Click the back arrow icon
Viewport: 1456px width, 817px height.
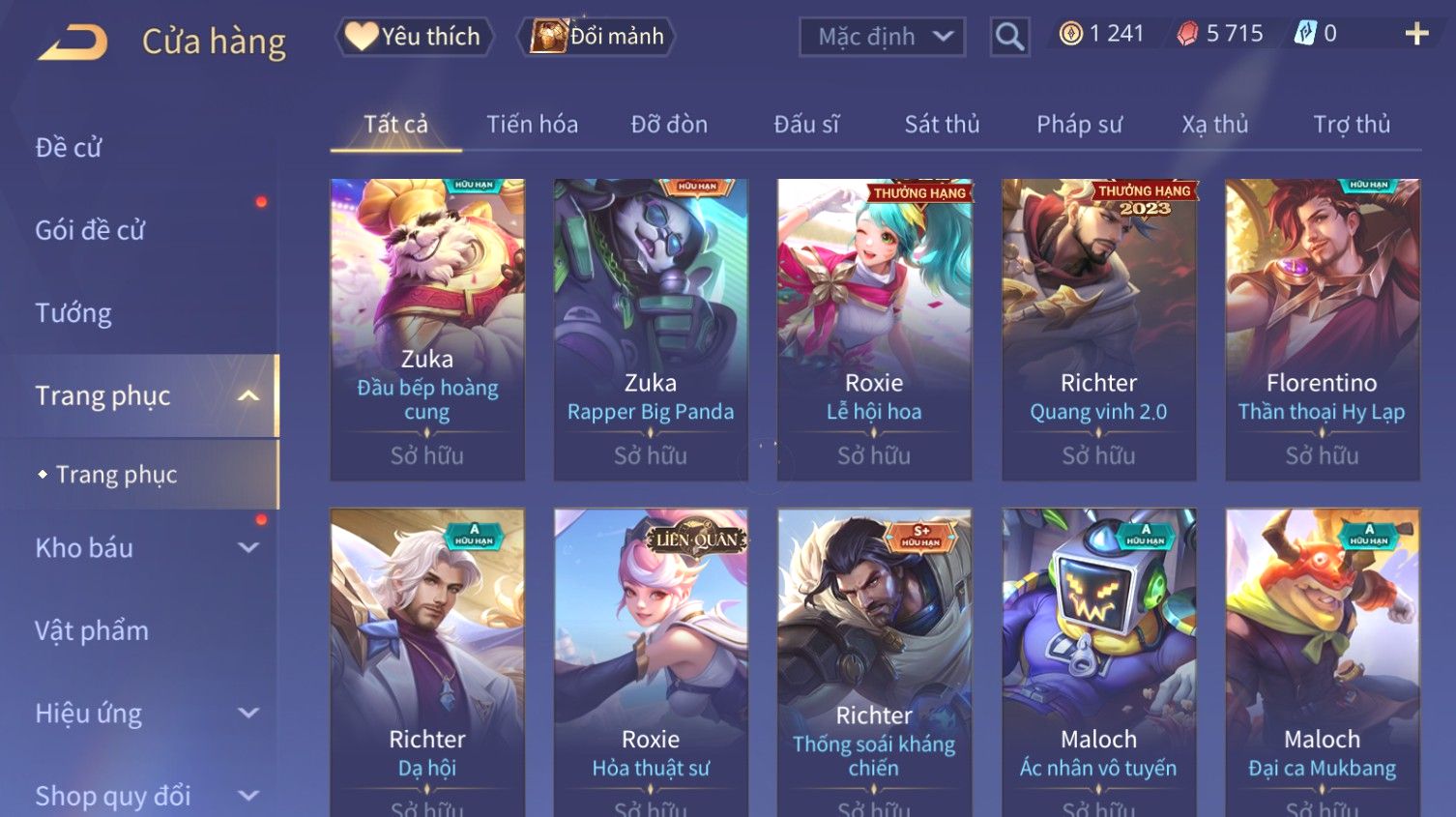coord(72,42)
